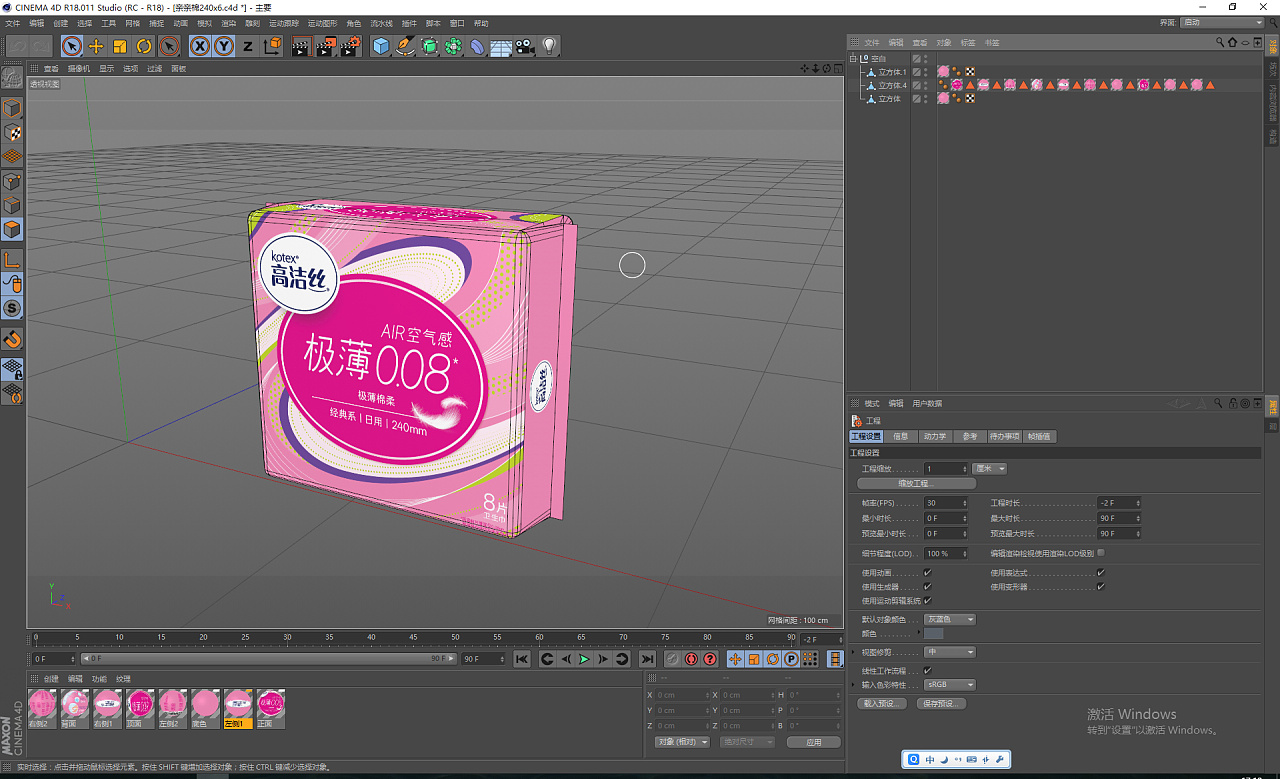Viewport: 1280px width, 779px height.
Task: Open 默认对象颜色 灰蓝色 dropdown
Action: coord(950,619)
